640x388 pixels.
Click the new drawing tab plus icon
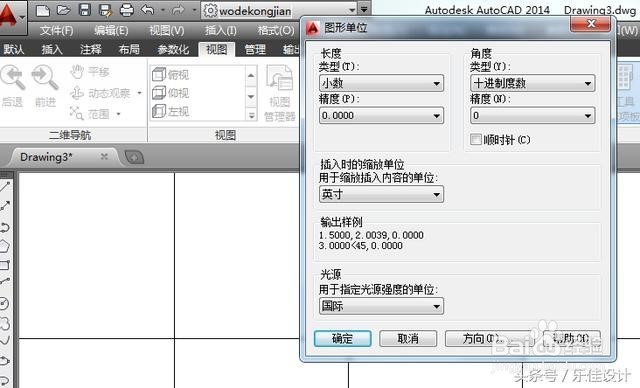click(x=134, y=157)
